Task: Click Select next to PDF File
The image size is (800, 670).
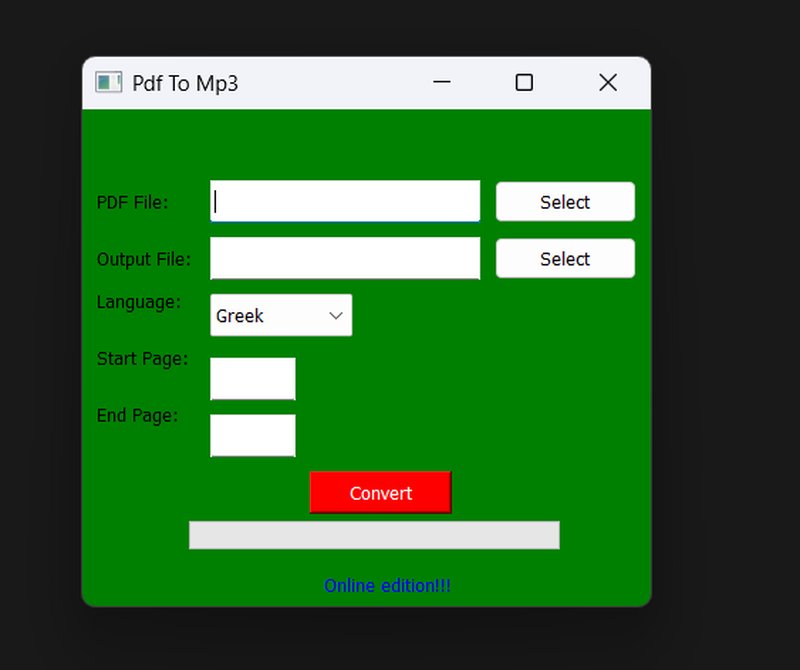Action: [x=565, y=201]
